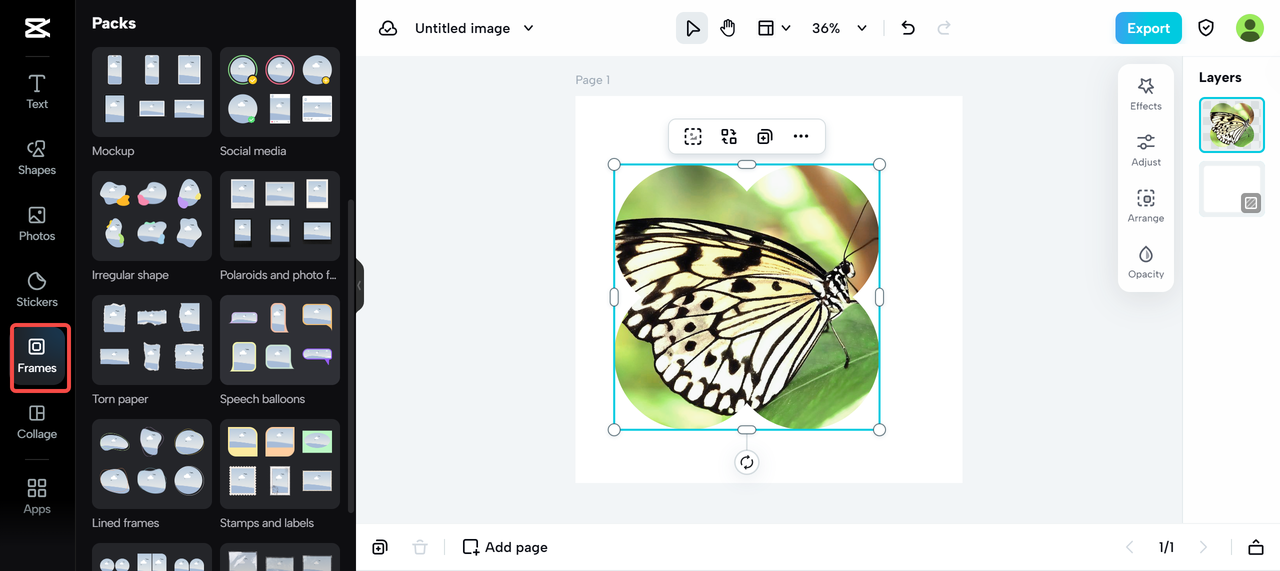Click Add page button
This screenshot has width=1280, height=571.
coord(505,547)
